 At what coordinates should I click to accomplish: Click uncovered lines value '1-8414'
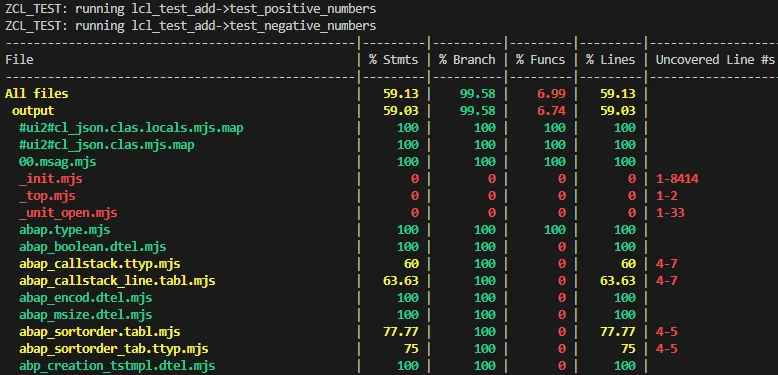tap(677, 179)
